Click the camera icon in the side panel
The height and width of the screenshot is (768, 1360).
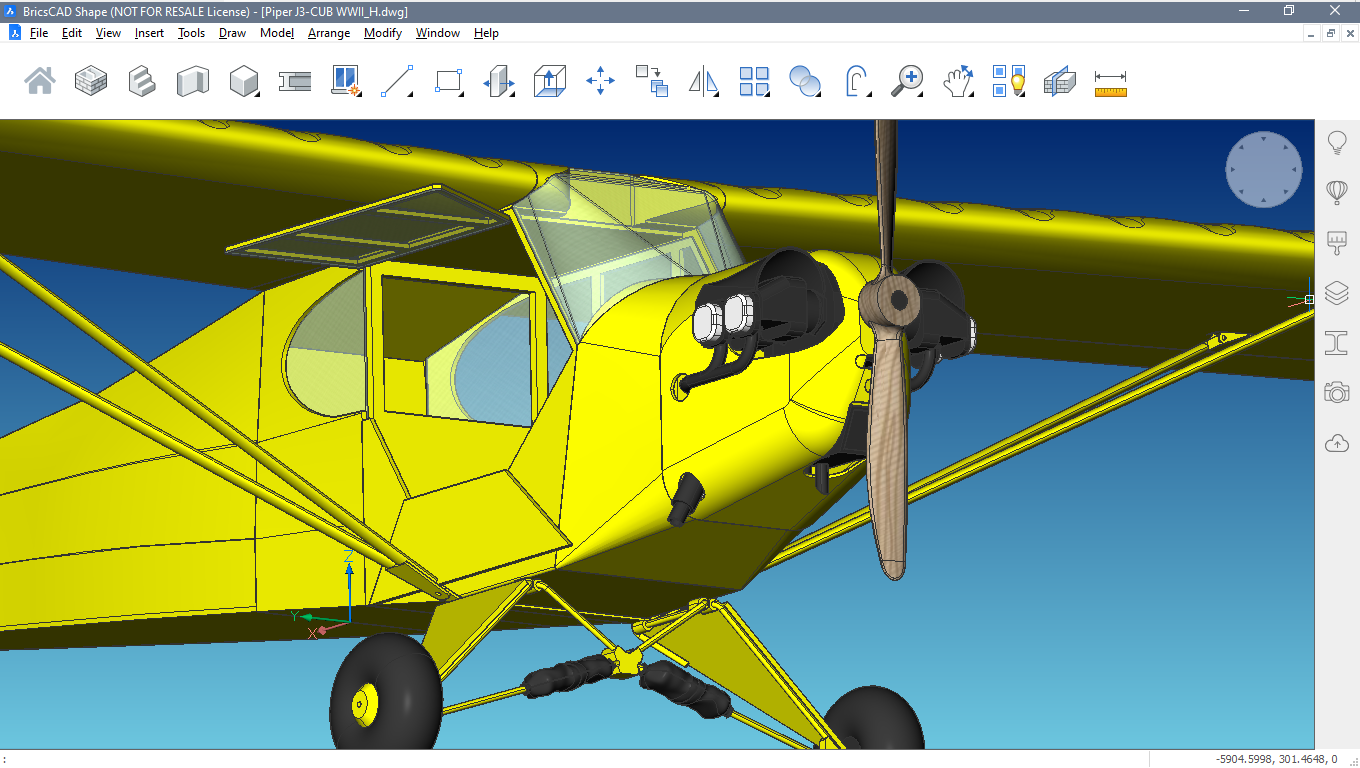(x=1337, y=392)
